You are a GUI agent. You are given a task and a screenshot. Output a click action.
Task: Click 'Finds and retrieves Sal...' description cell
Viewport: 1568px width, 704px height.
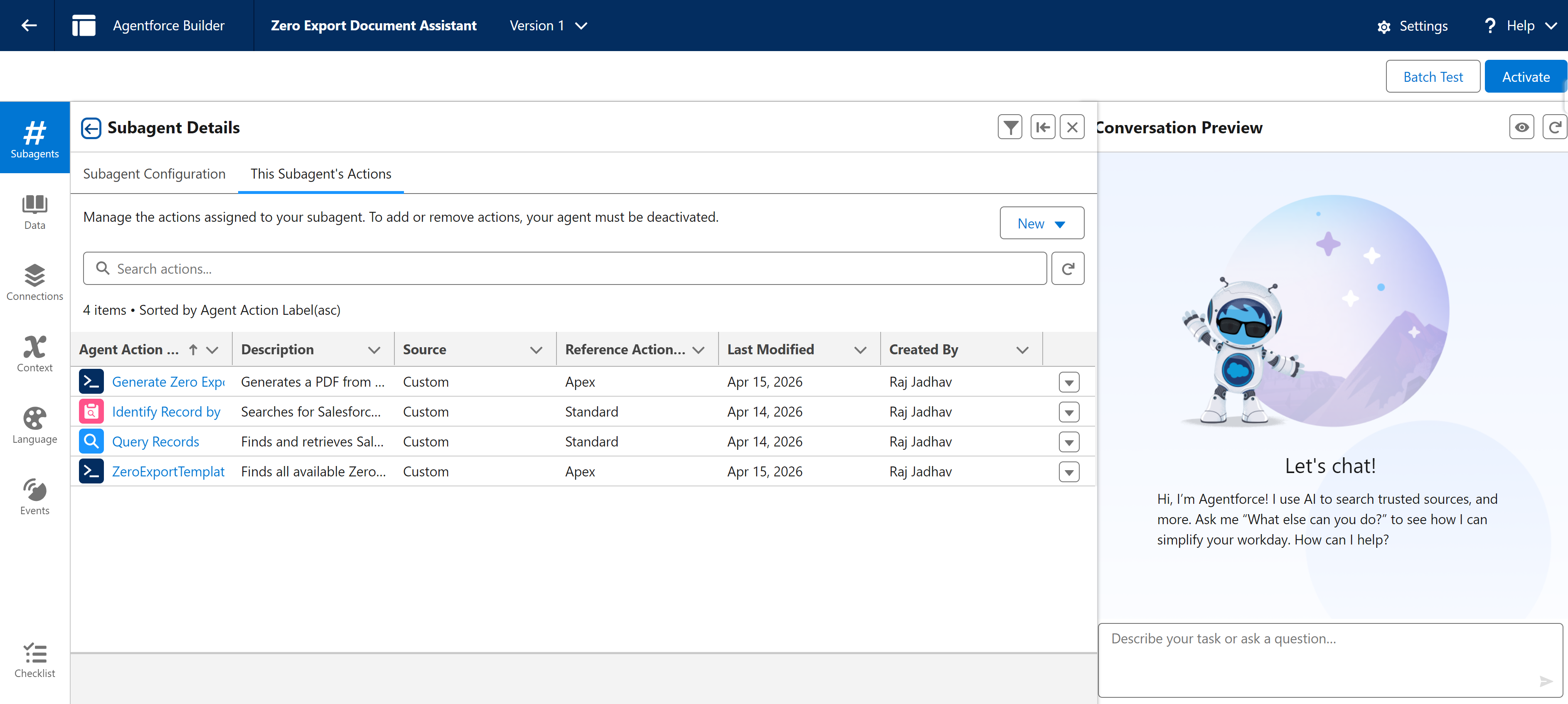(312, 442)
